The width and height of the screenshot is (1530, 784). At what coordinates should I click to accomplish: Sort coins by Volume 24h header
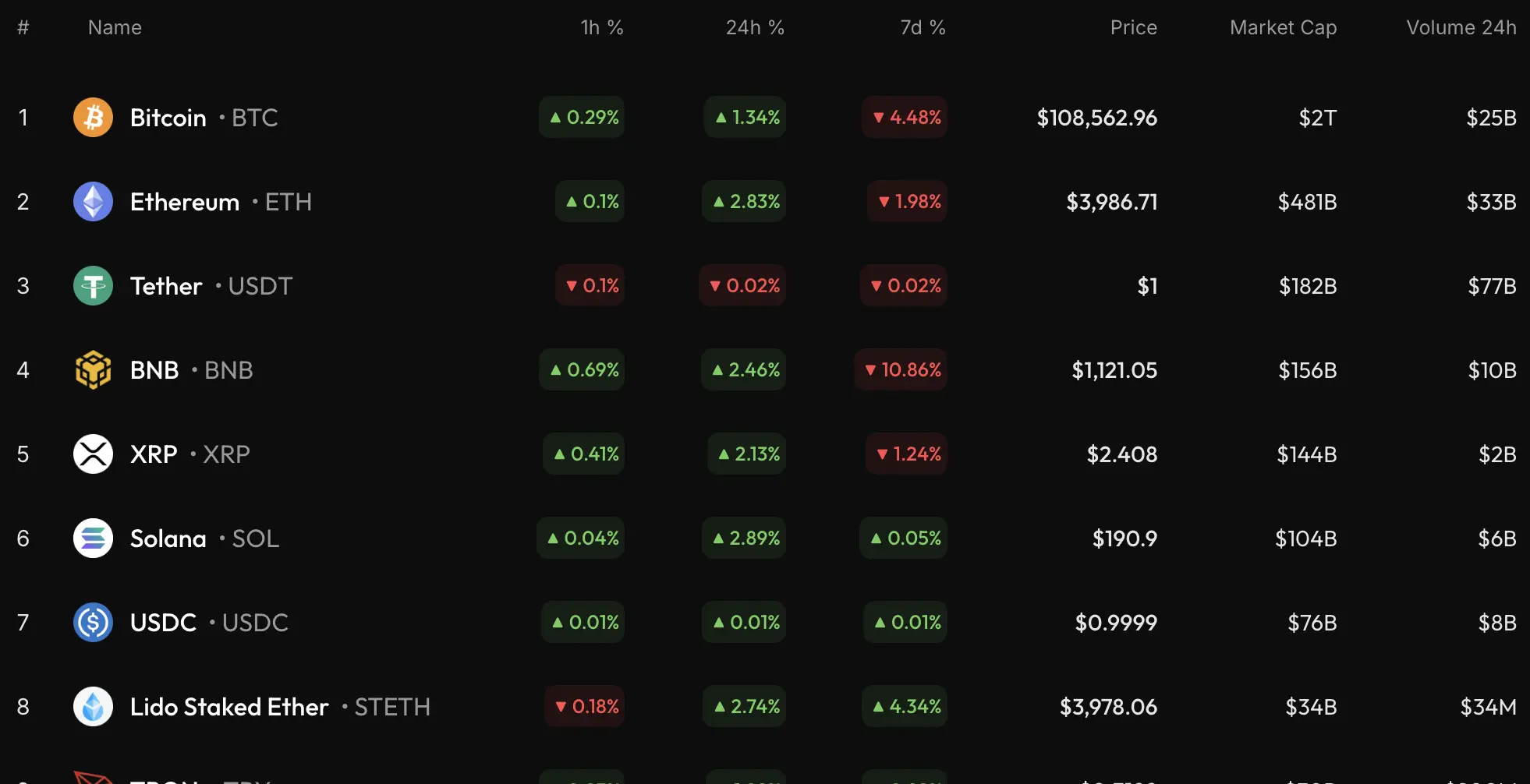[x=1461, y=28]
